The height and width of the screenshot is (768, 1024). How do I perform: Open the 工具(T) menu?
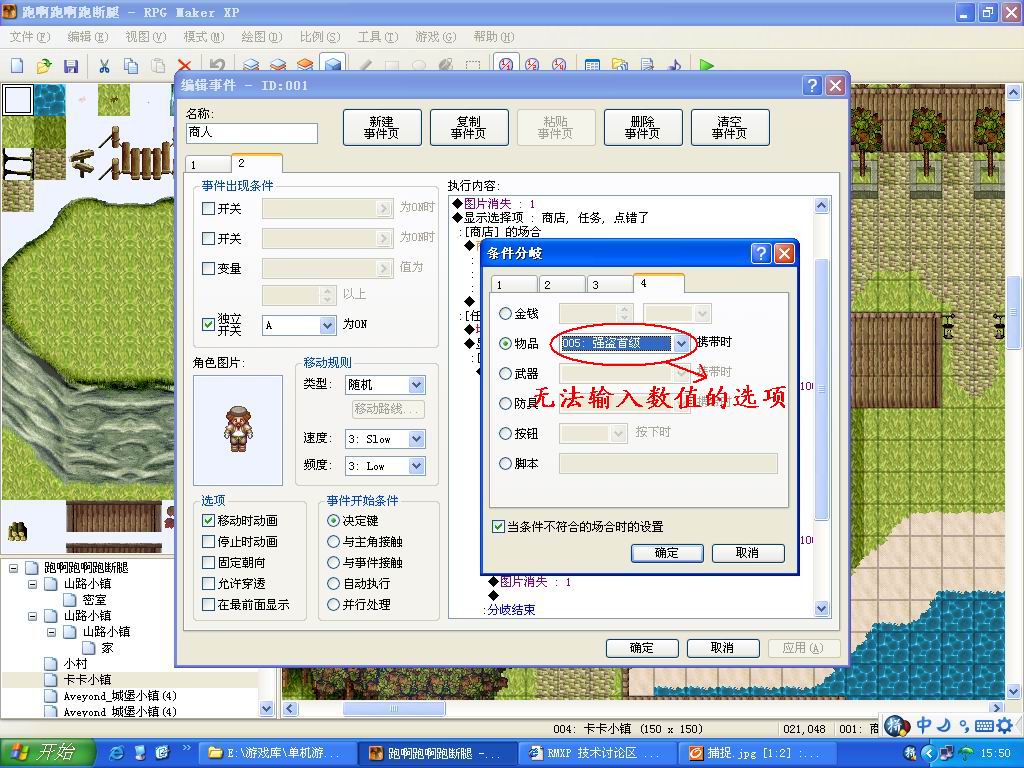pos(377,37)
